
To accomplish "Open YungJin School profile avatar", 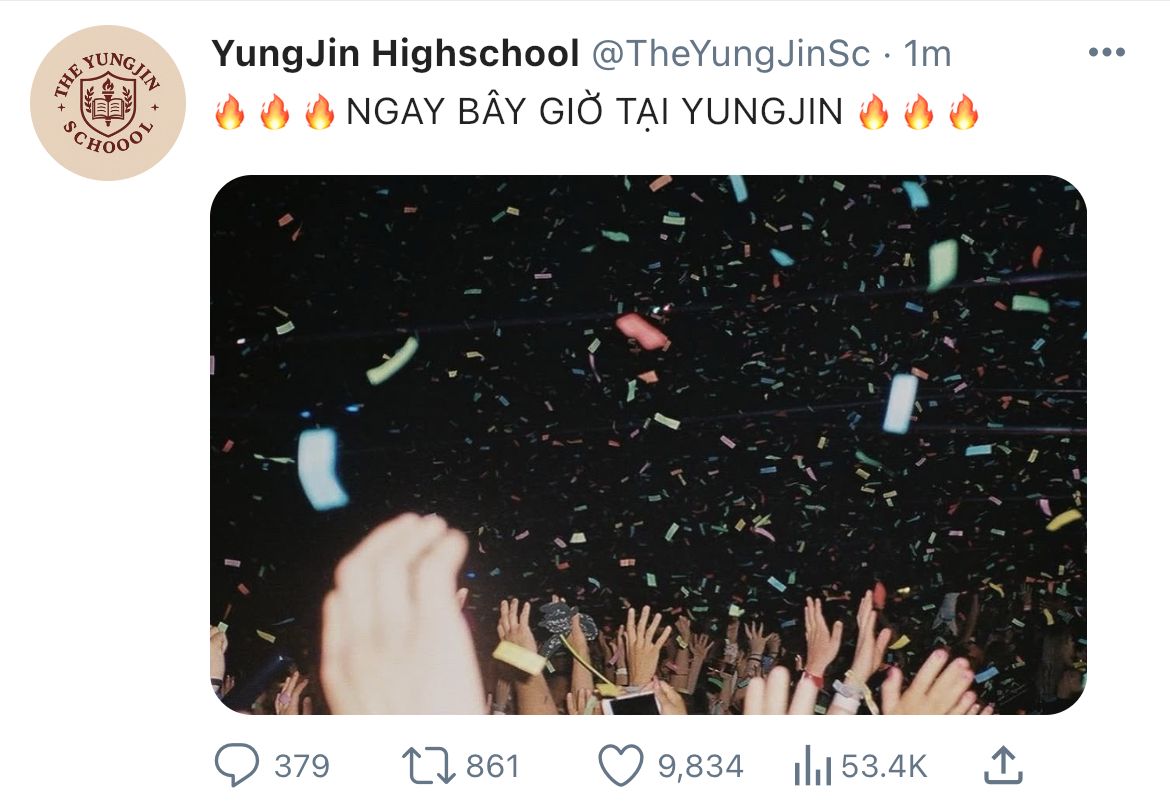I will (107, 103).
